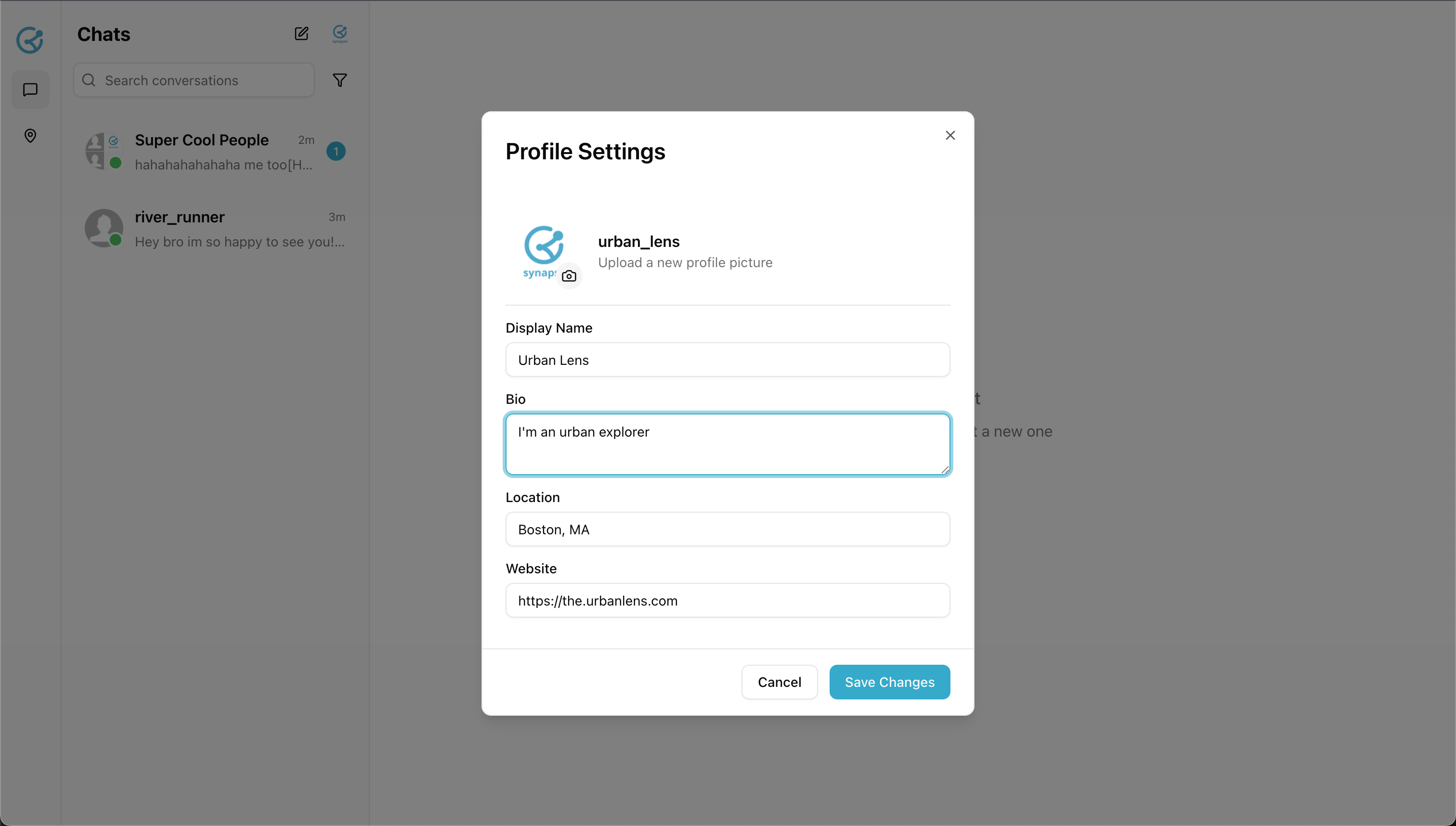
Task: Click the Synapse logo in sidebar
Action: point(30,39)
